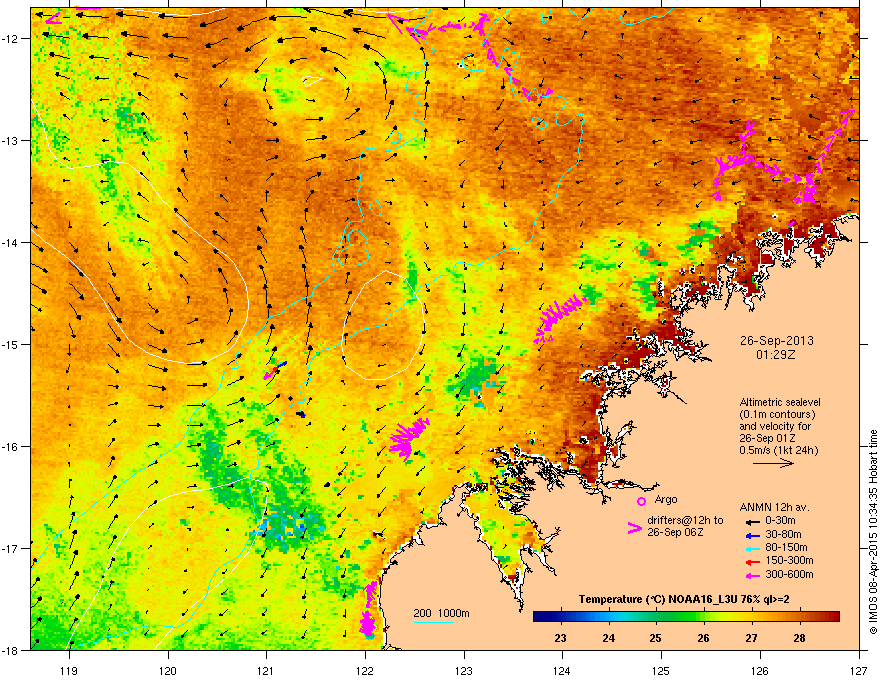Click the longitude axis label '127'
The width and height of the screenshot is (880, 680).
[x=859, y=670]
